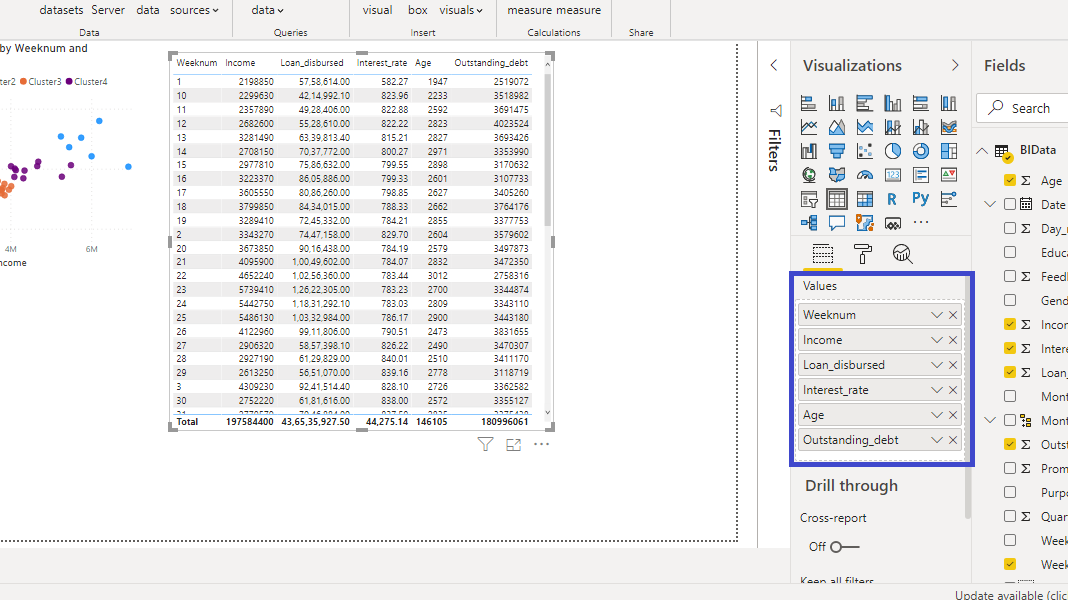Click filter icon below the table visual
Image resolution: width=1068 pixels, height=600 pixels.
(485, 445)
